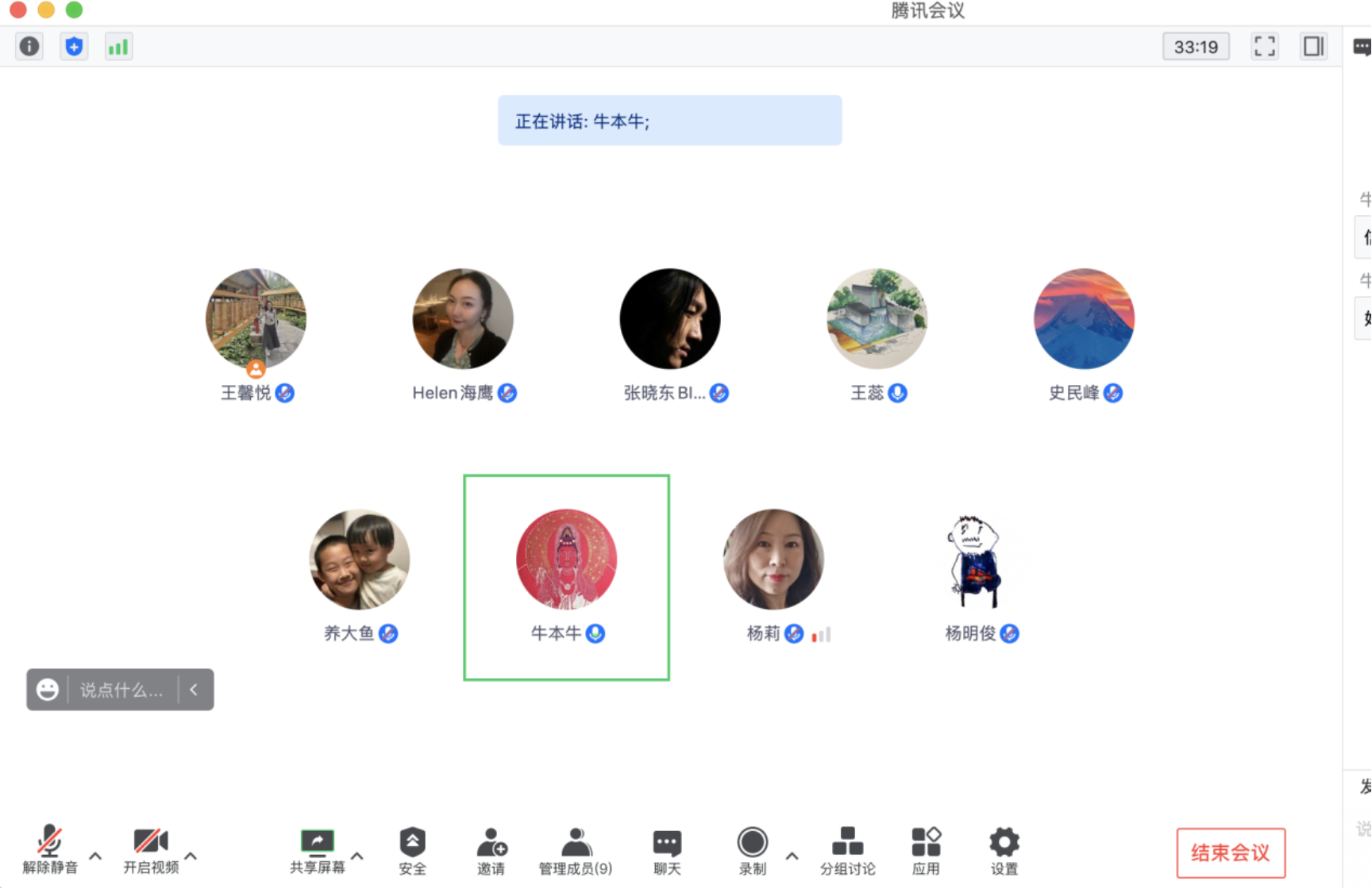Click the blue security shield icon

pos(74,47)
